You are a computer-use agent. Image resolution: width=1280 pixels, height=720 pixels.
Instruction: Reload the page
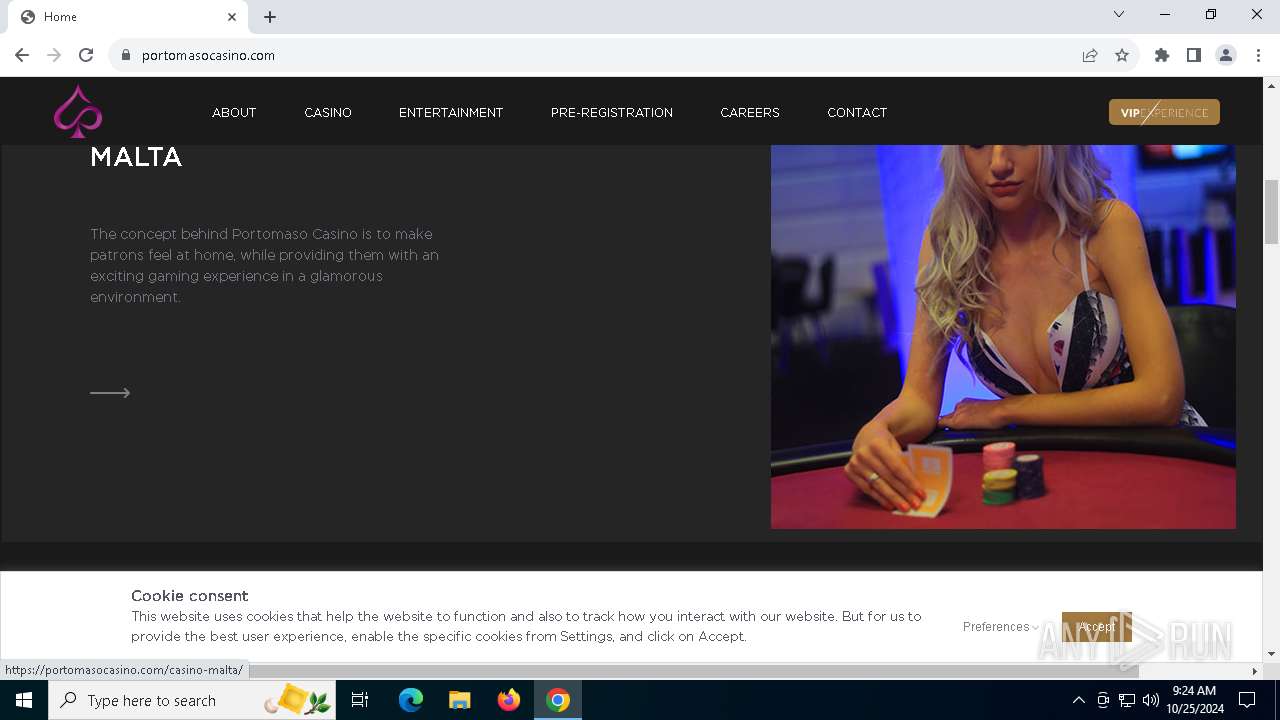click(86, 55)
